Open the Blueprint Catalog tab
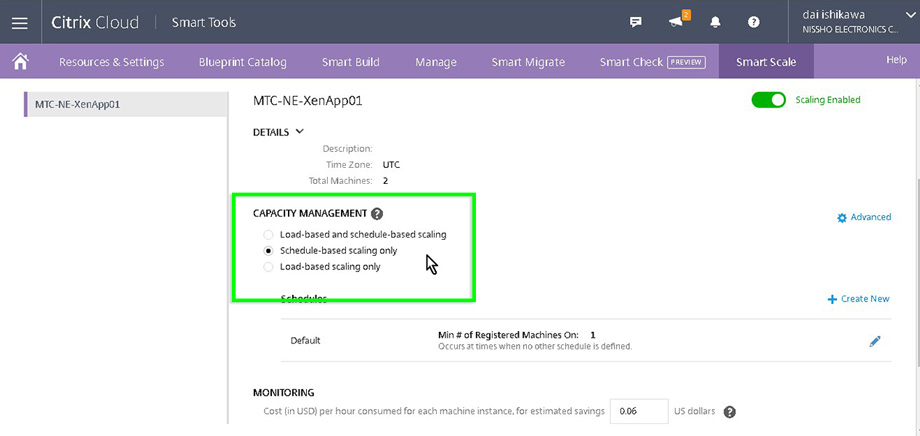Screen dimensions: 920x436 coord(242,62)
